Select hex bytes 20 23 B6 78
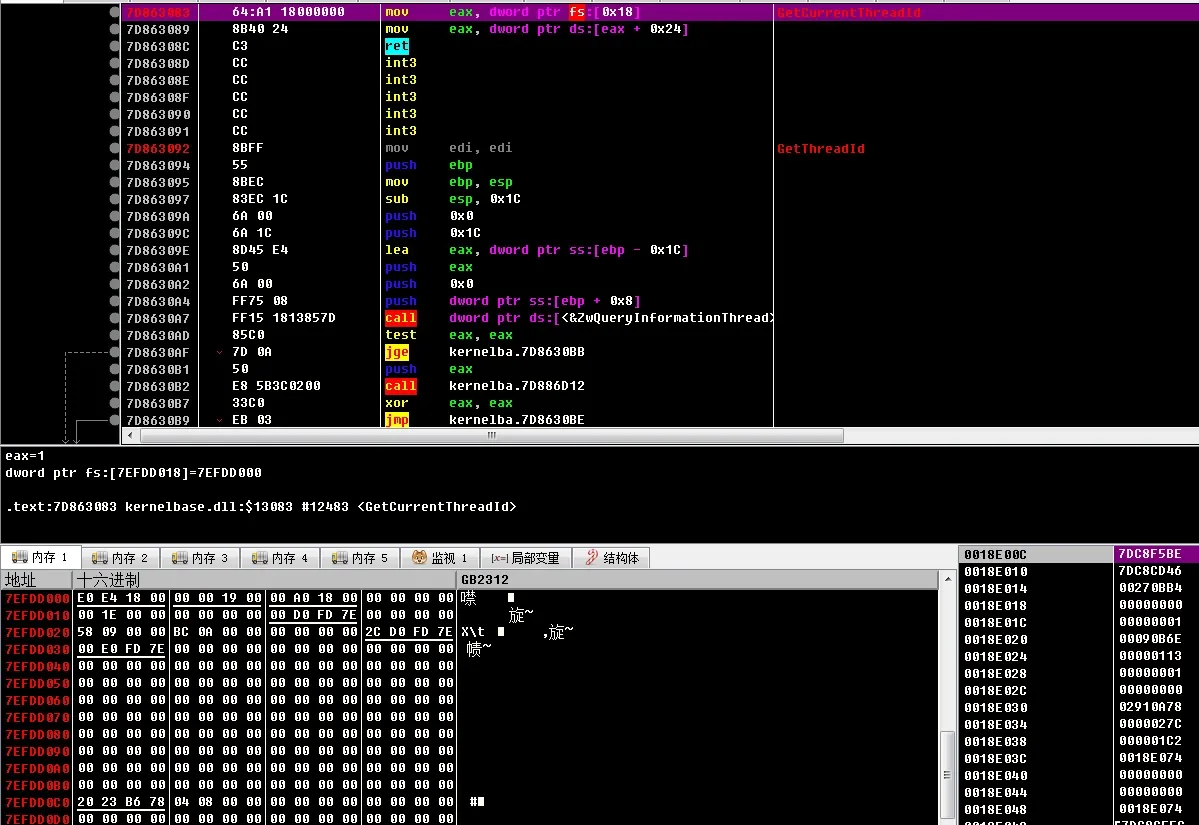Viewport: 1199px width, 825px height. pos(122,802)
